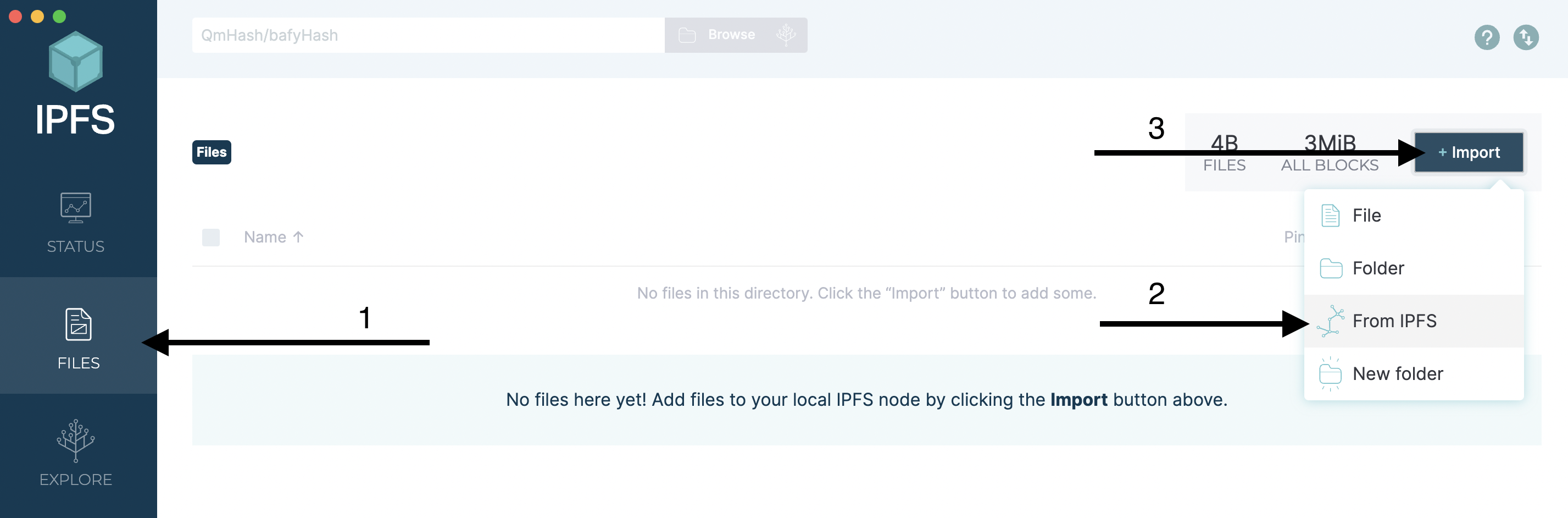Click the Files breadcrumb label
Viewport: 1568px width, 518px height.
[x=211, y=152]
